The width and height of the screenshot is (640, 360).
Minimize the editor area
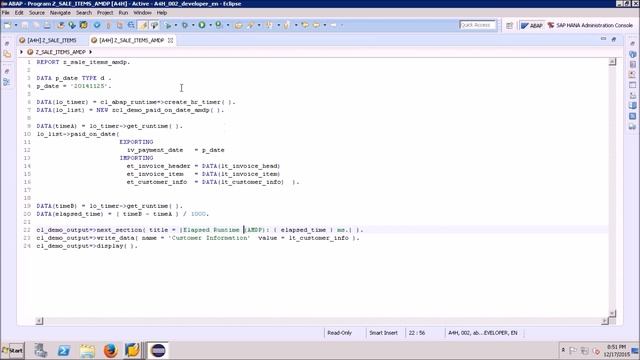(x=603, y=39)
